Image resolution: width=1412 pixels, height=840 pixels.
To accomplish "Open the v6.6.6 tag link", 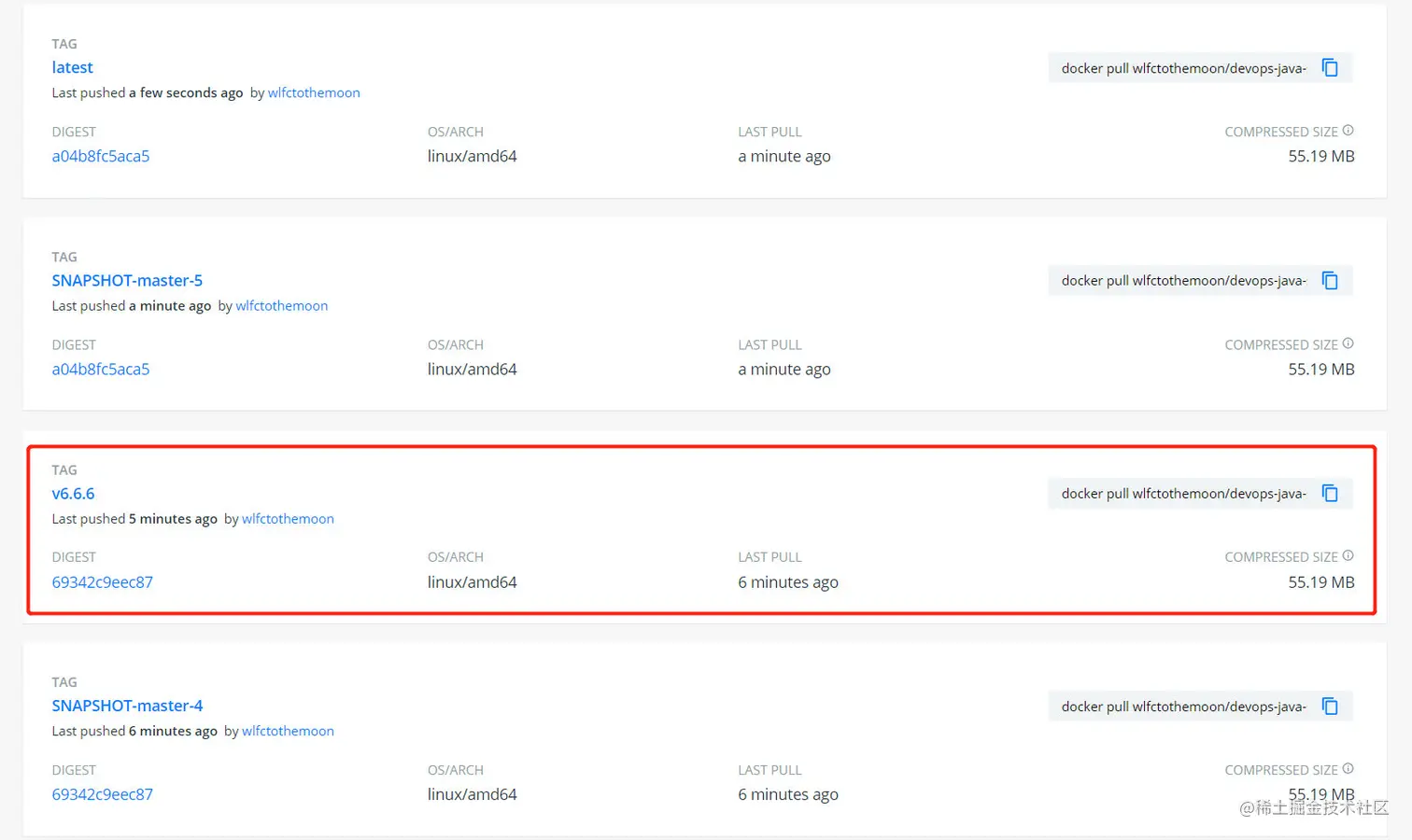I will pos(73,493).
